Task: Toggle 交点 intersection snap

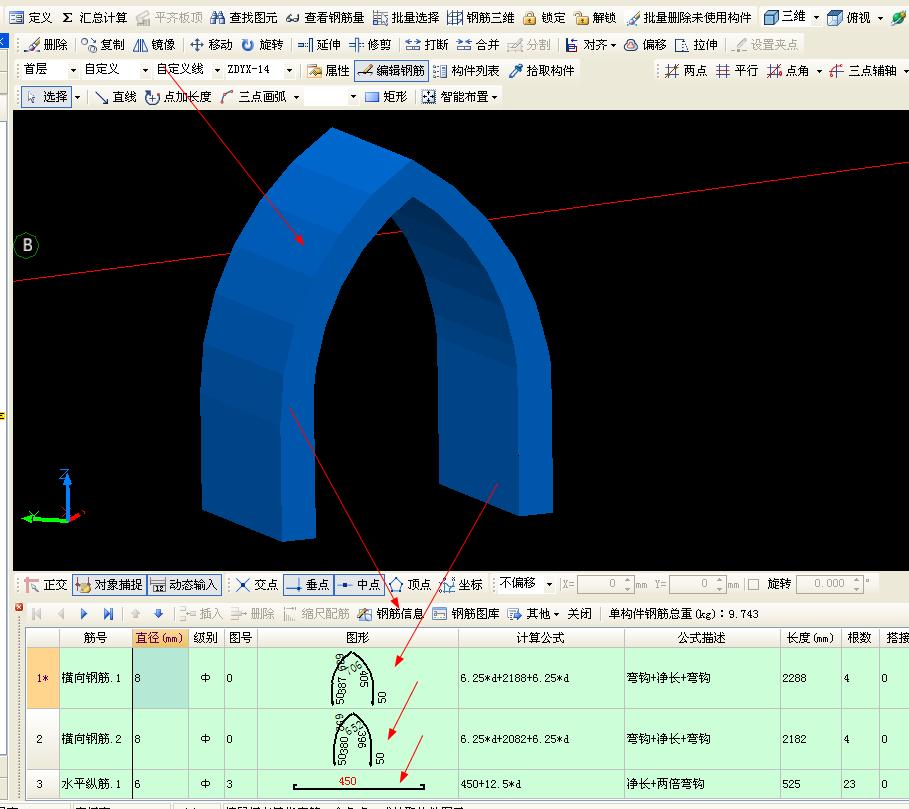Action: click(x=257, y=584)
